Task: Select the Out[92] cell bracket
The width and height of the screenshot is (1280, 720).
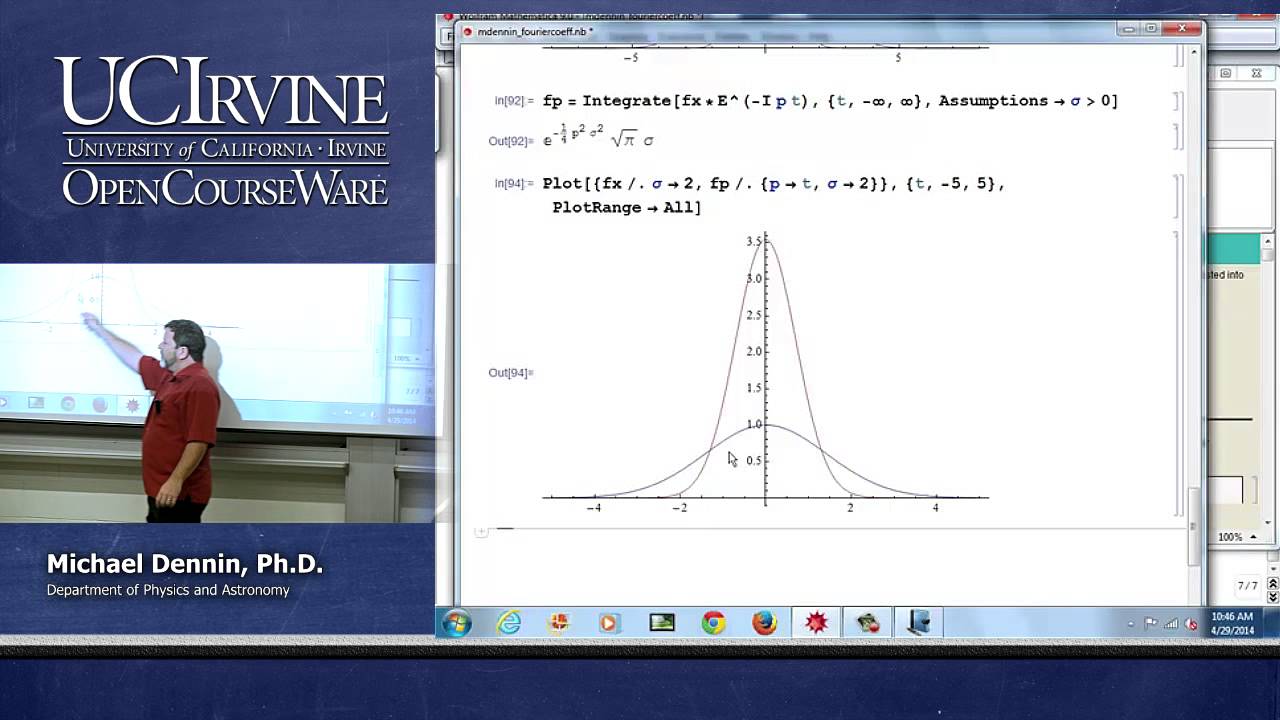Action: click(x=1178, y=137)
